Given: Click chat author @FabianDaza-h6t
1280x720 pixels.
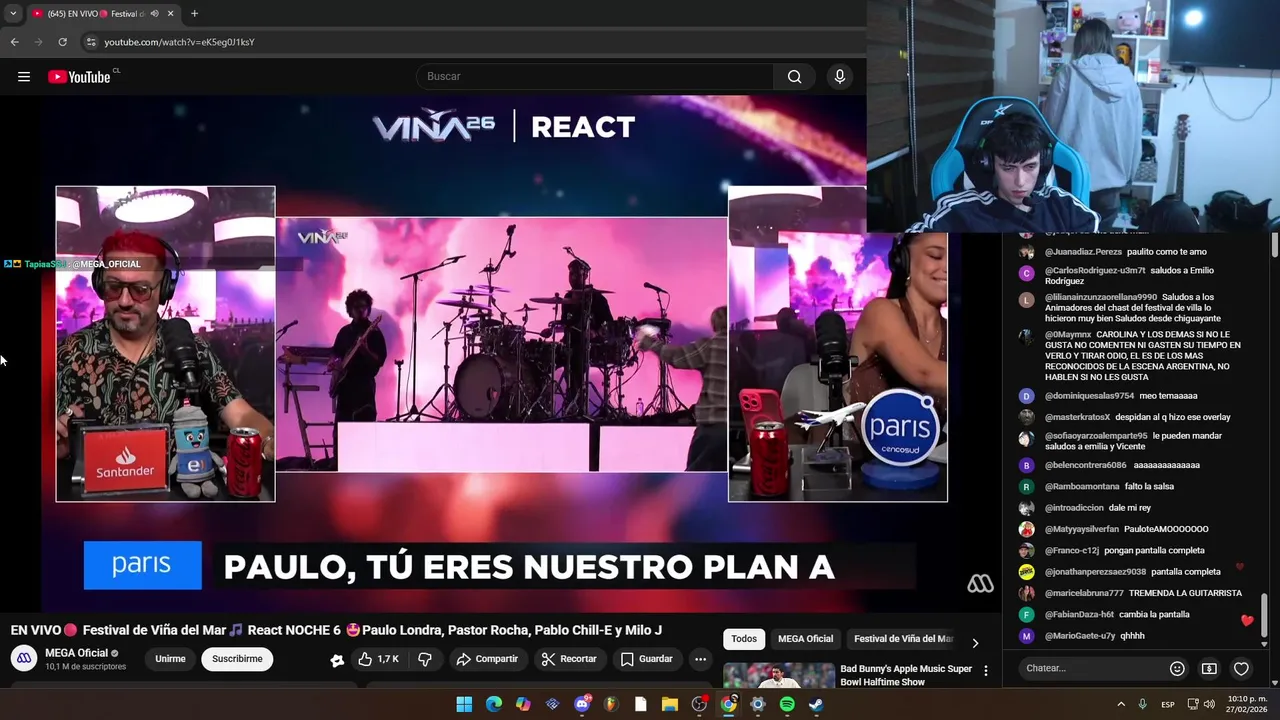Looking at the screenshot, I should click(x=1079, y=614).
